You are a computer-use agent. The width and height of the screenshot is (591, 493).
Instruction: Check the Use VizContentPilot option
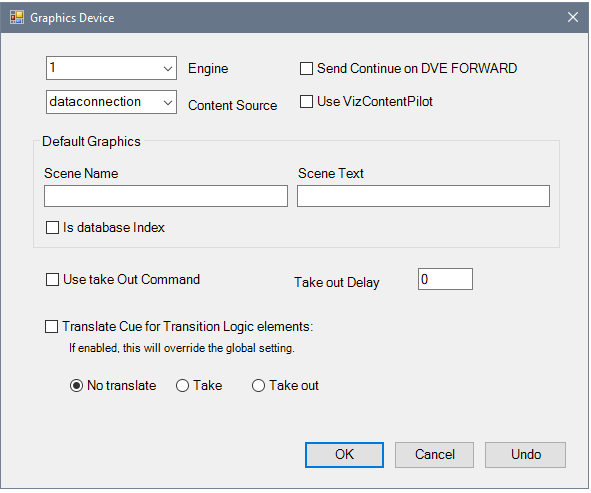[x=306, y=102]
